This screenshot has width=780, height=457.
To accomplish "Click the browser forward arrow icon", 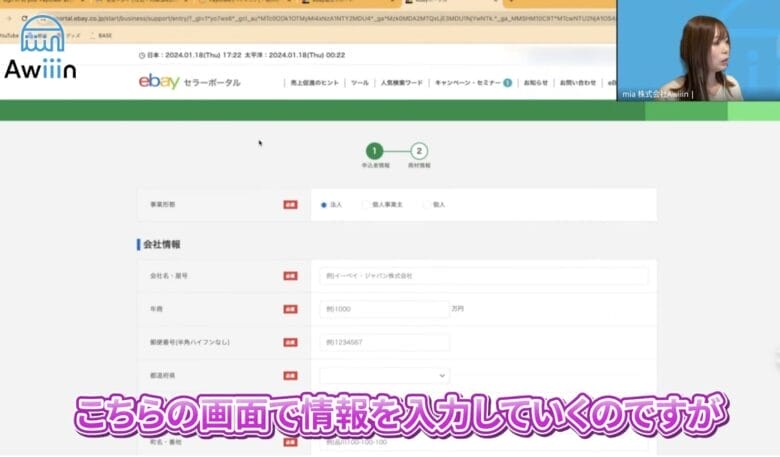I will pyautogui.click(x=9, y=18).
